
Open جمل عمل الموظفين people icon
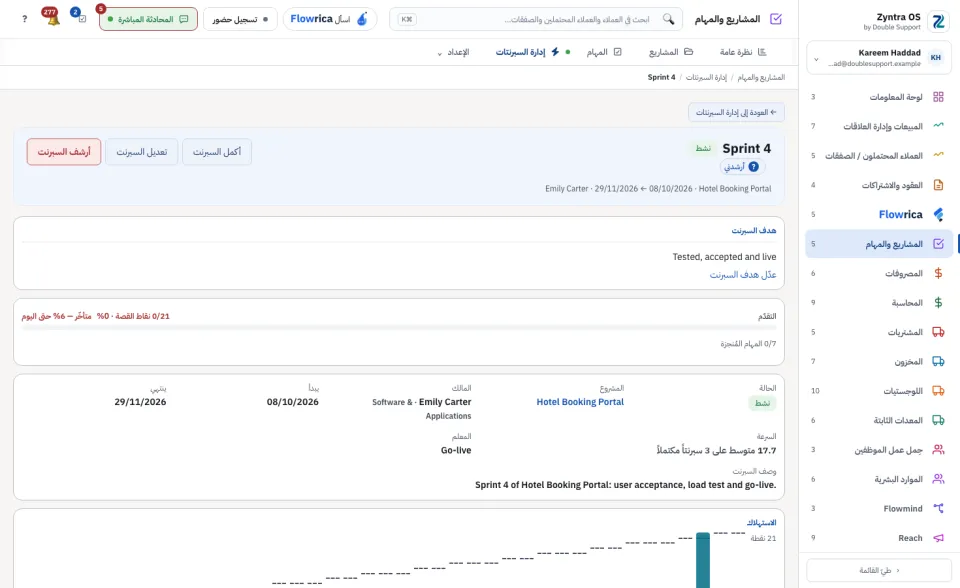[938, 450]
